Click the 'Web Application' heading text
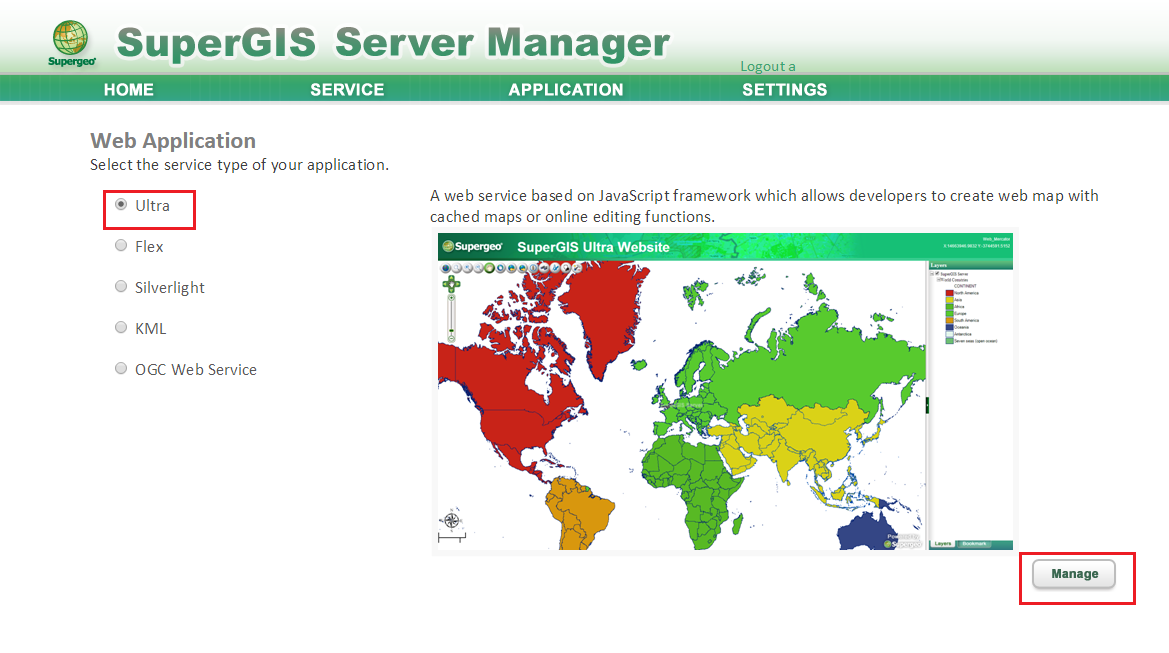1169x653 pixels. point(173,140)
